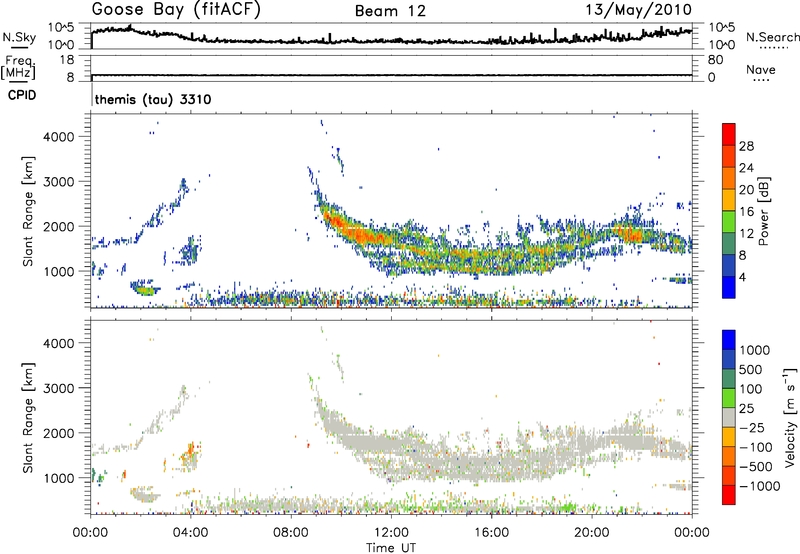Click the date '13/May/2010'
Image resolution: width=800 pixels, height=554 pixels.
coord(638,10)
